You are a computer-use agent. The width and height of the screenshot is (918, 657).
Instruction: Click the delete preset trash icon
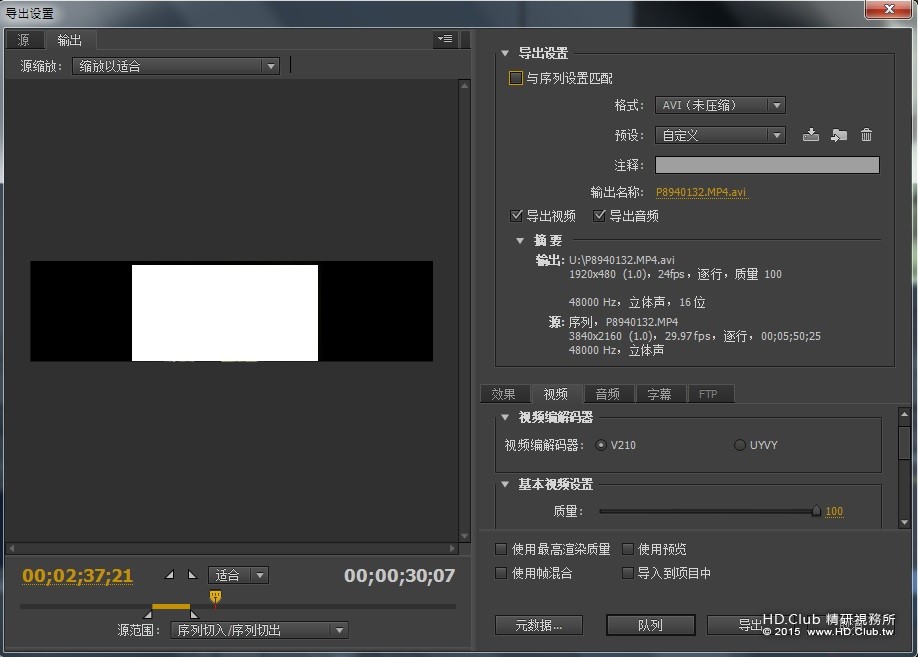[x=866, y=135]
